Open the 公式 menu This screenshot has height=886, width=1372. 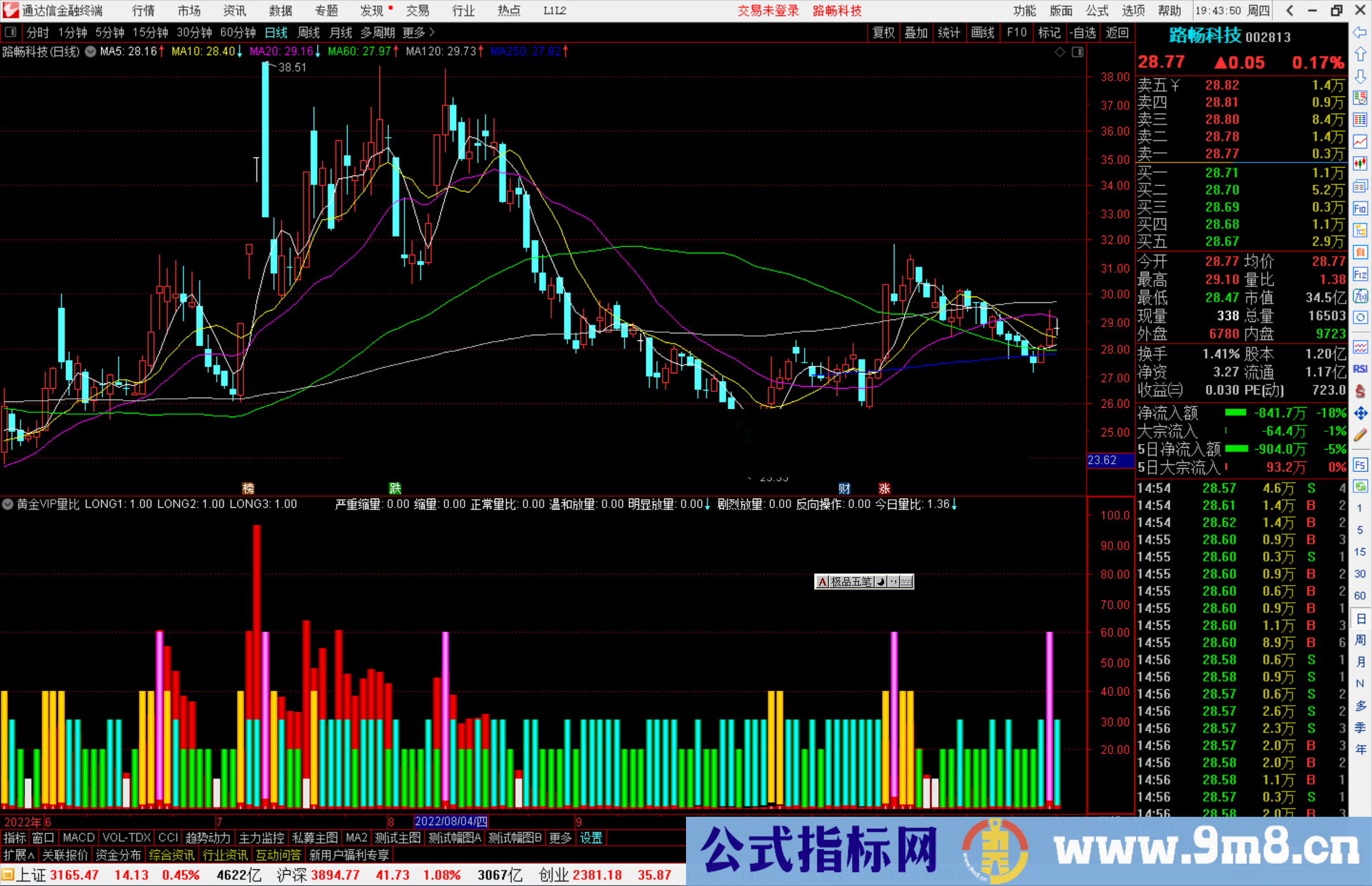click(x=1097, y=10)
